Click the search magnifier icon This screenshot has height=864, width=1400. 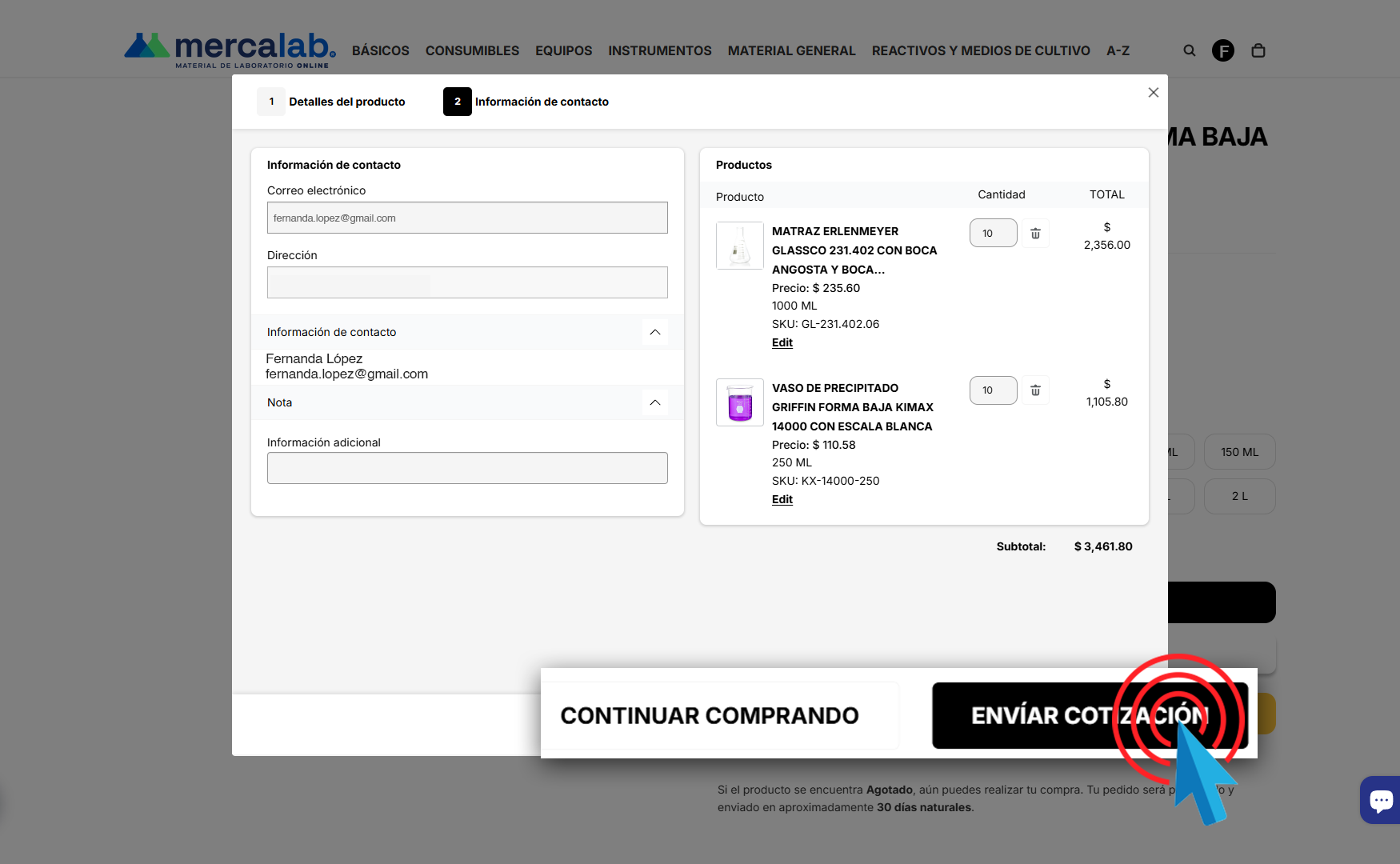click(x=1190, y=50)
